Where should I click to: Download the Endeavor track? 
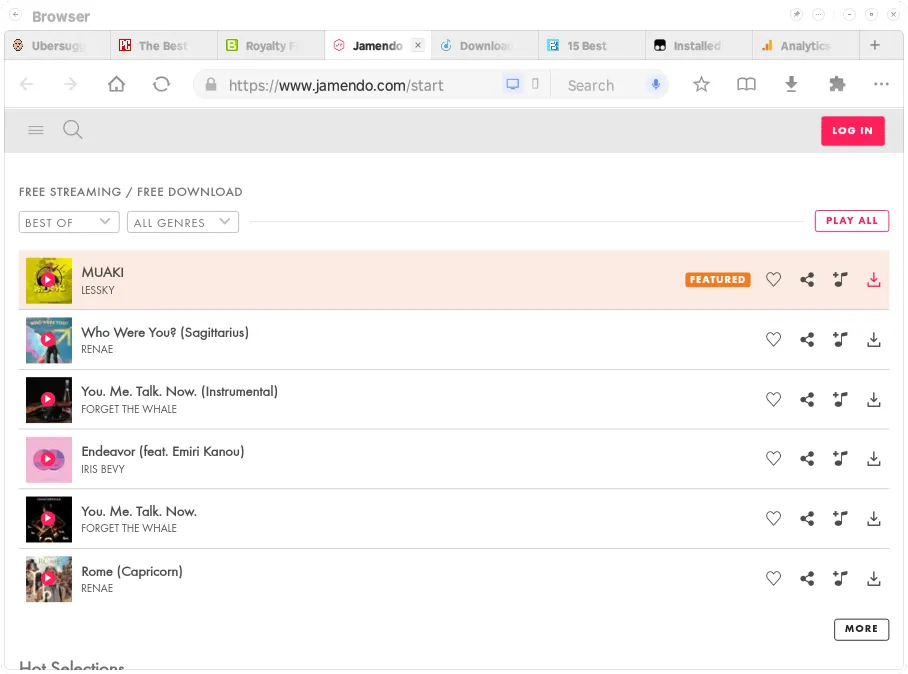pyautogui.click(x=873, y=459)
